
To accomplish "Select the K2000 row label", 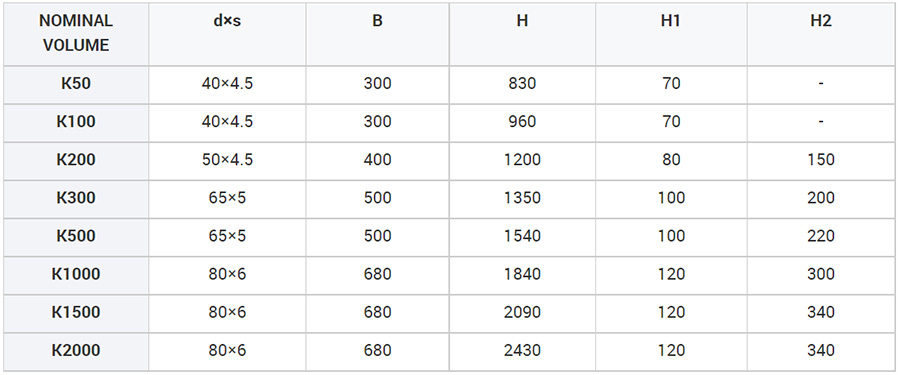I will 76,351.
